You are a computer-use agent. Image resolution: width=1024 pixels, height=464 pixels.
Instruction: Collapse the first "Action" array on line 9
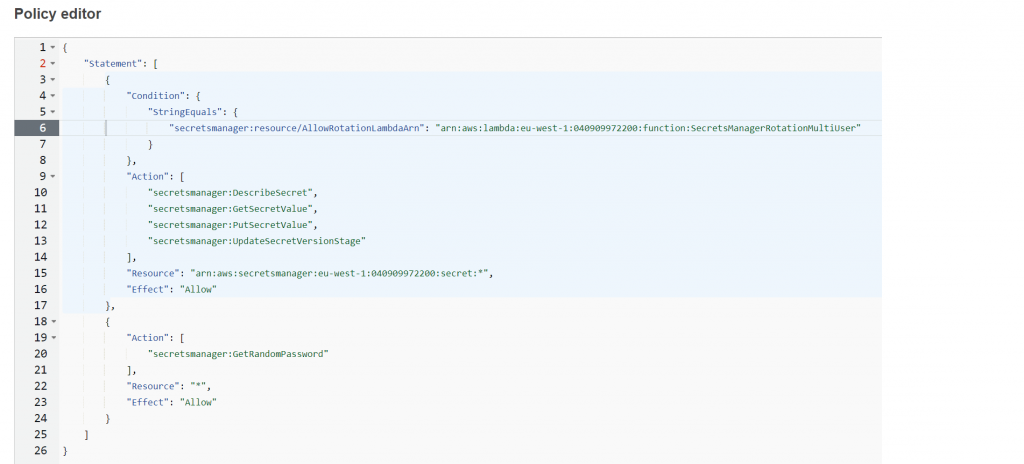[52, 176]
